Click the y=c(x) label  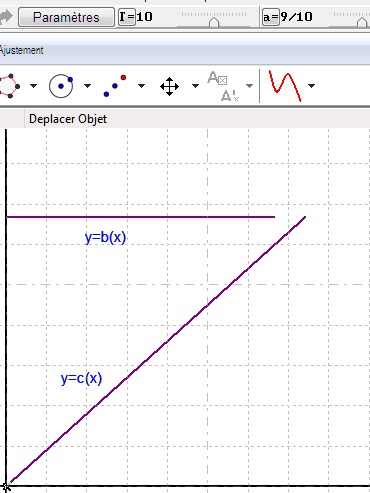point(81,379)
